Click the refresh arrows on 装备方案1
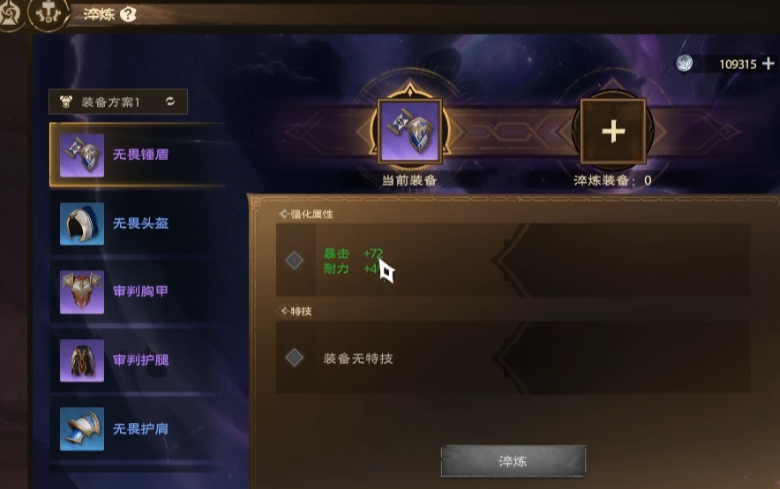 (170, 101)
